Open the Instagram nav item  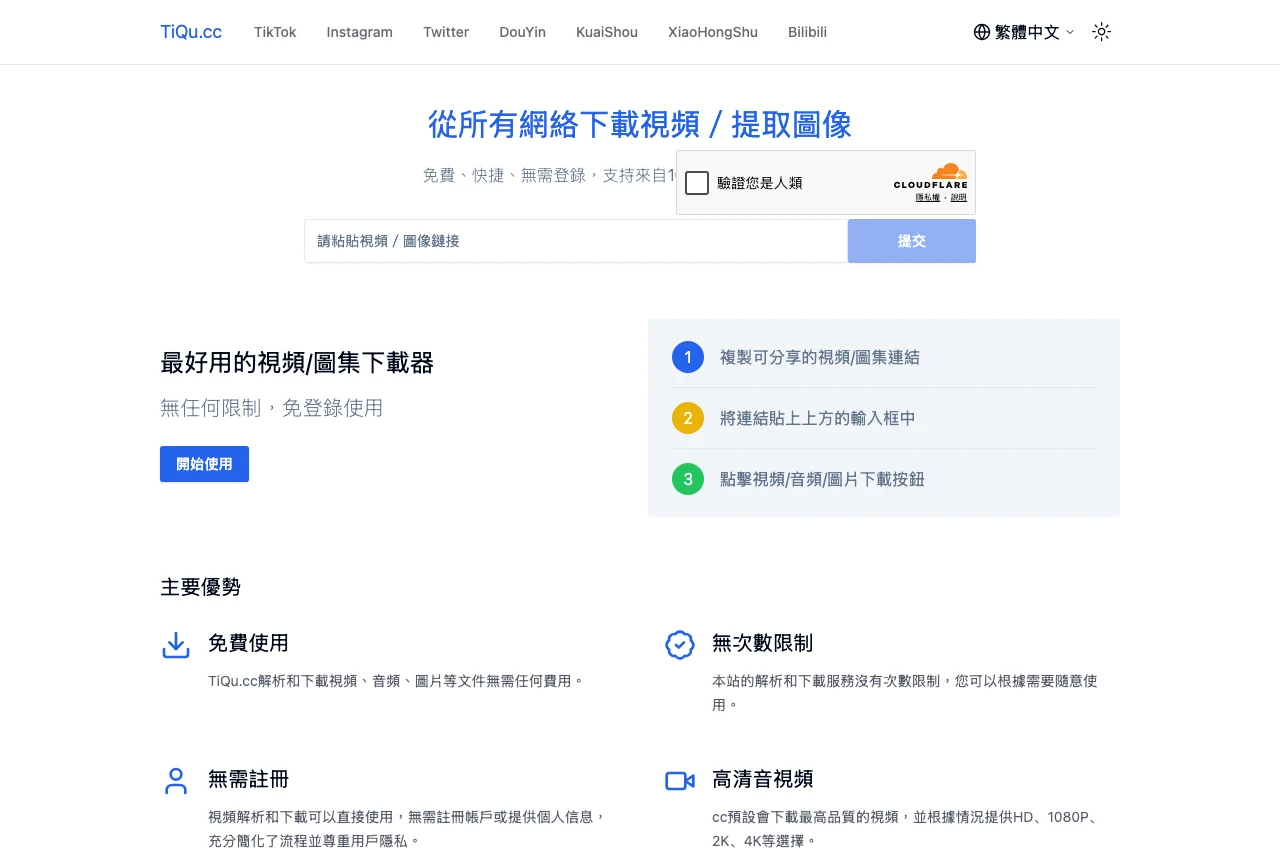[x=360, y=32]
